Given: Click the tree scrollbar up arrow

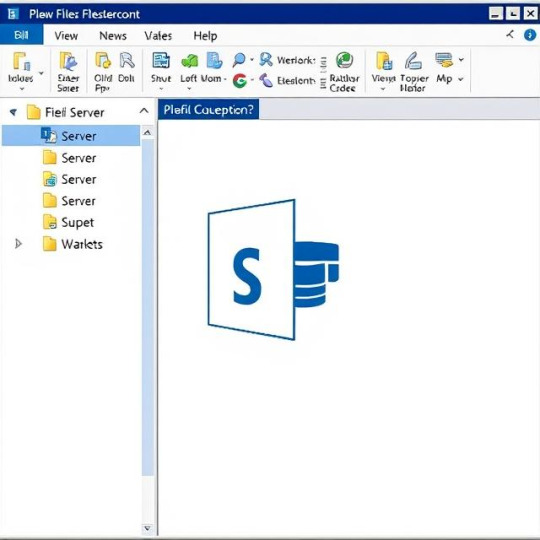Looking at the screenshot, I should pyautogui.click(x=147, y=132).
